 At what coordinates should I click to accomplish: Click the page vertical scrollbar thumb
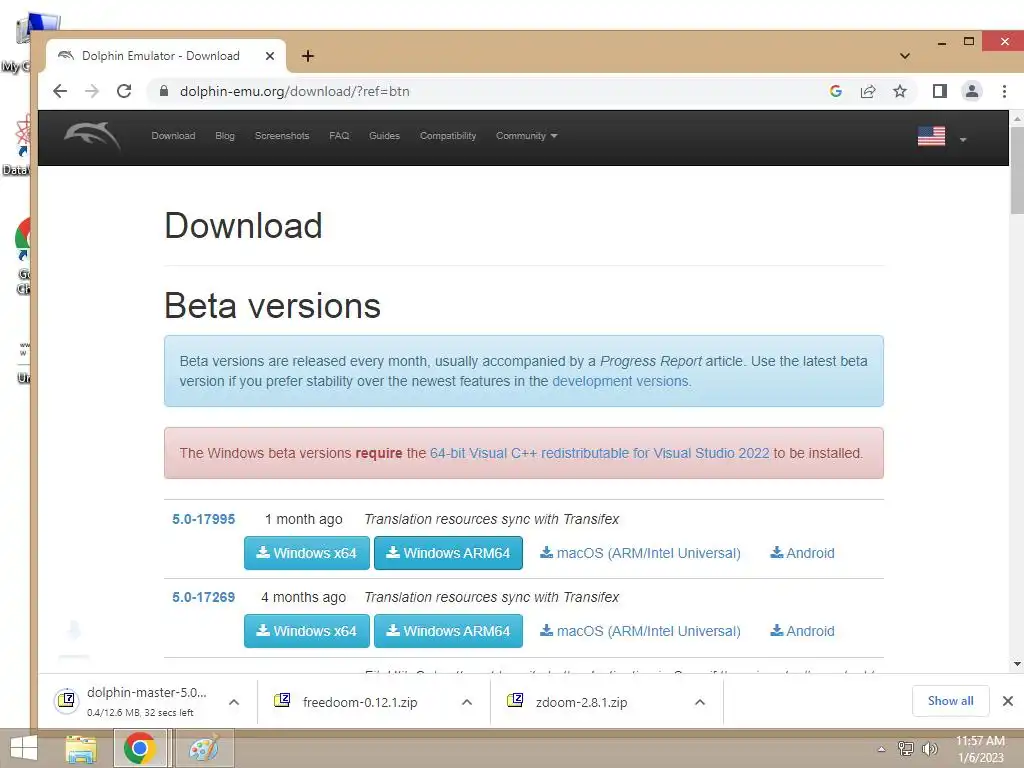(x=1017, y=170)
